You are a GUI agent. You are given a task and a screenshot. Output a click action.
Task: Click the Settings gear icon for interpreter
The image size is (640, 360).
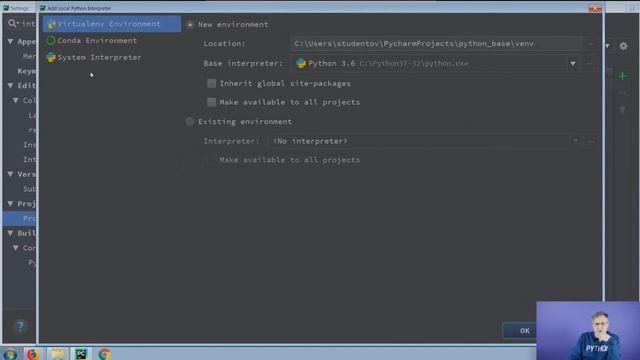pos(624,46)
